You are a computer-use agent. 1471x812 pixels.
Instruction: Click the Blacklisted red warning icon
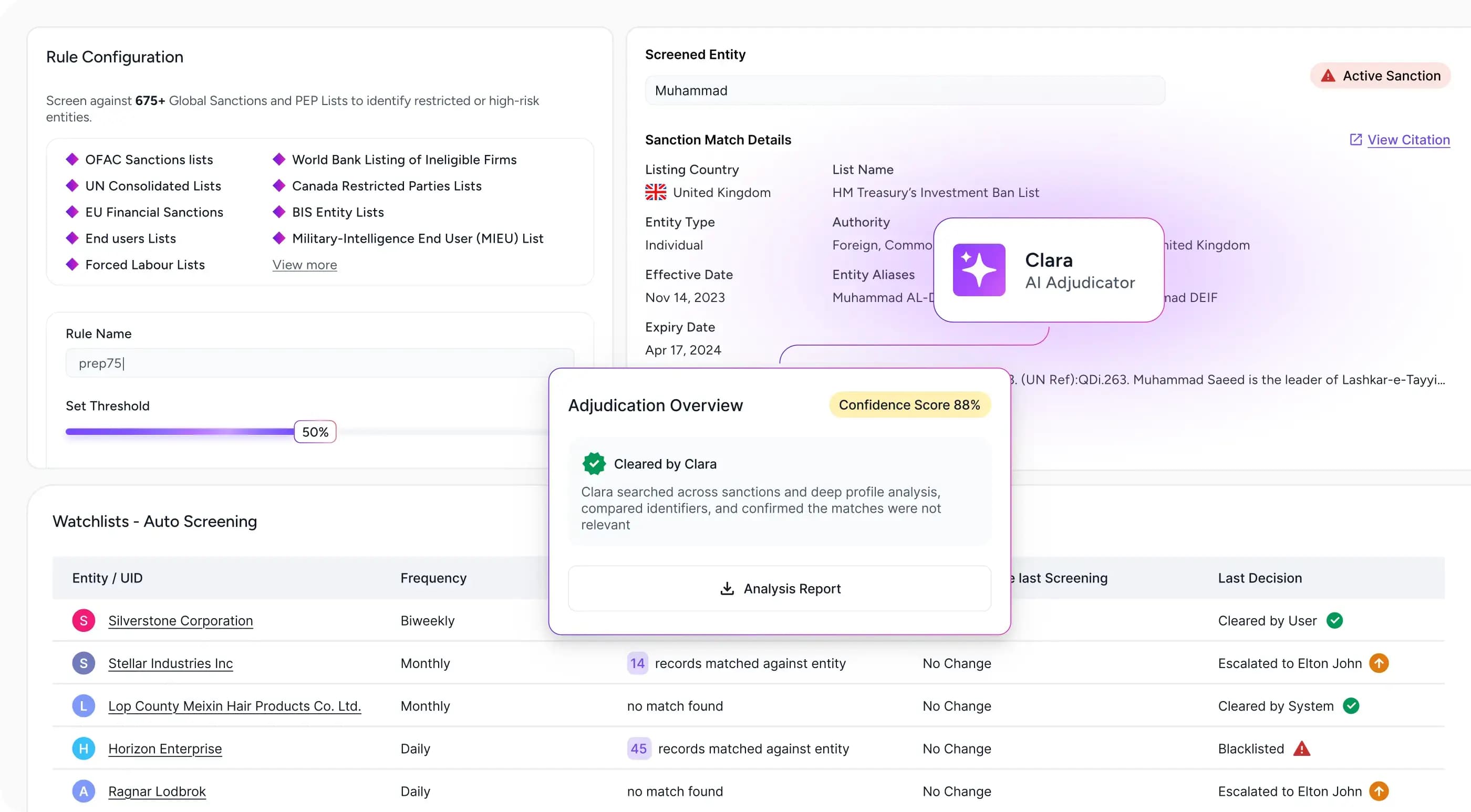click(x=1301, y=748)
